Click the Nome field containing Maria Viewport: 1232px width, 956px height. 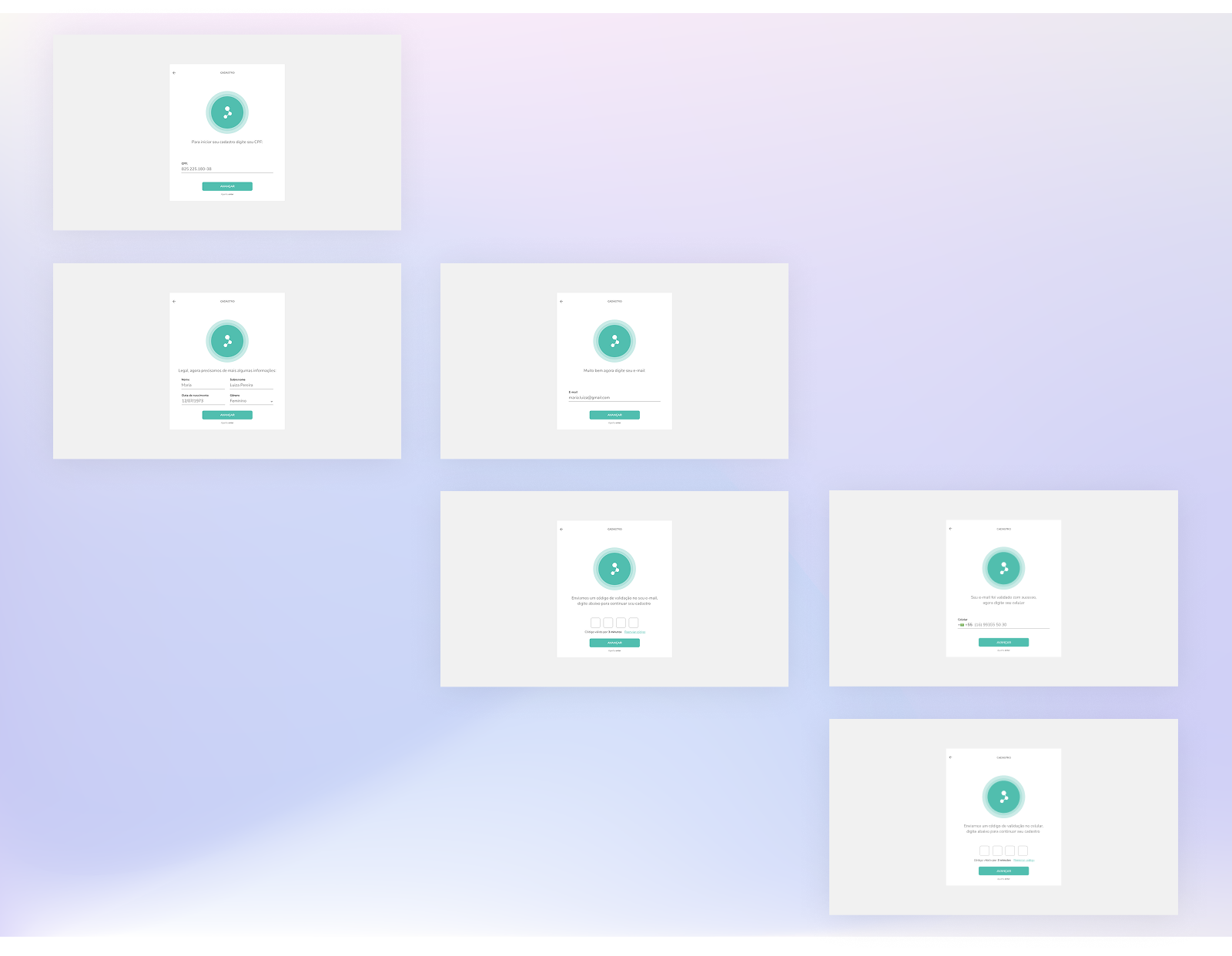203,385
